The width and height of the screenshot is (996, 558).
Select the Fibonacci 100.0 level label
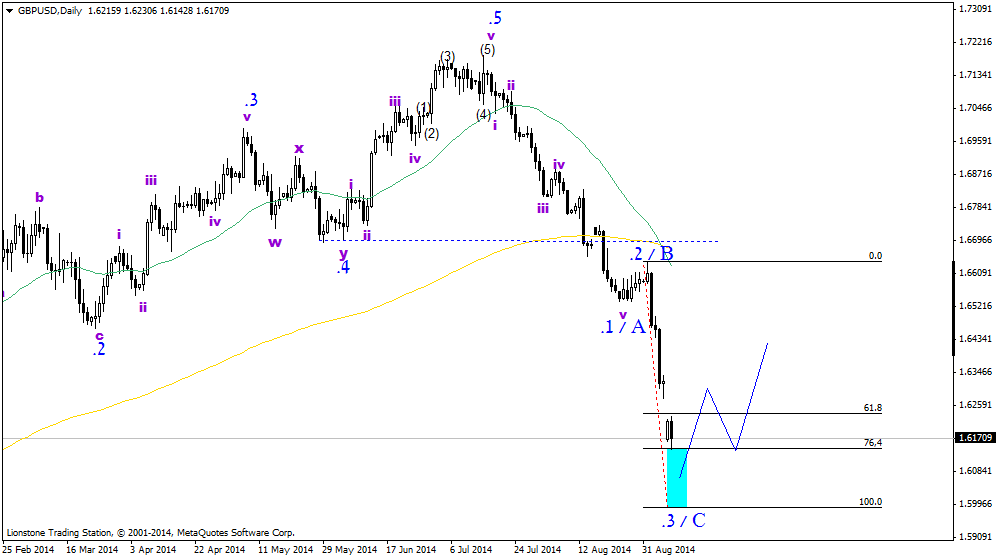[870, 501]
